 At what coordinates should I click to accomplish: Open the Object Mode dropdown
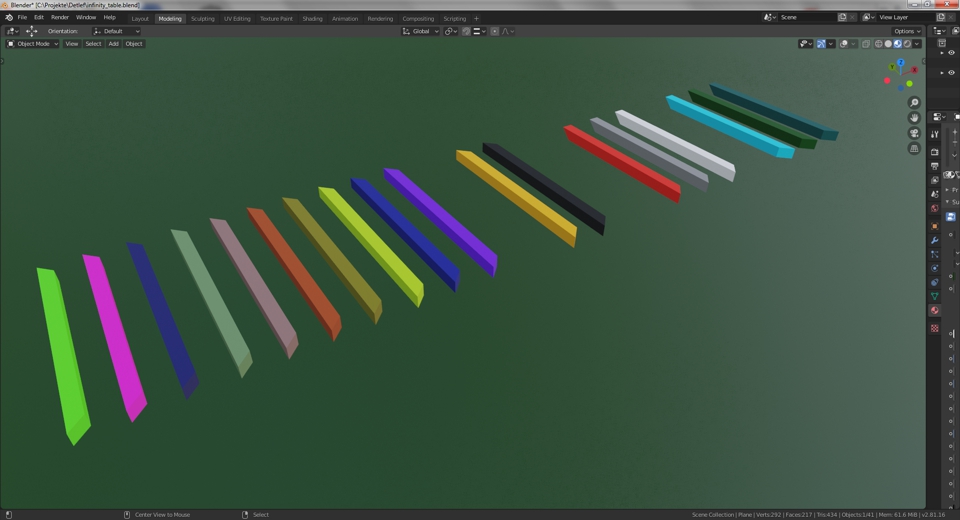point(33,44)
